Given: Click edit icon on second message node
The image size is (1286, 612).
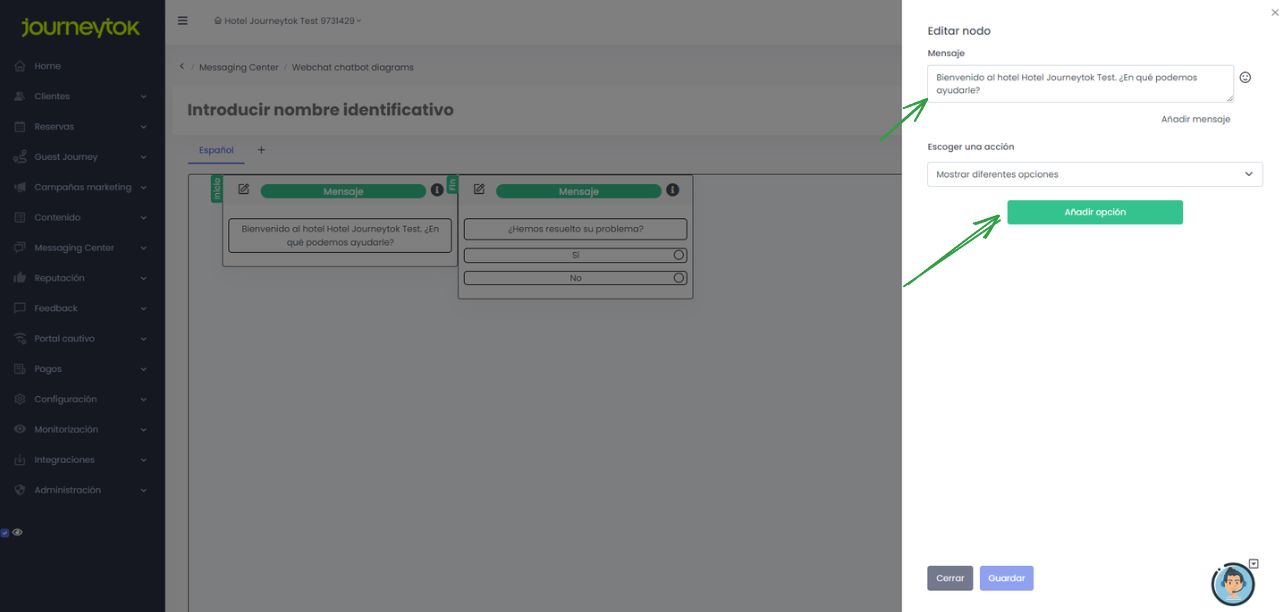Looking at the screenshot, I should click(x=479, y=189).
